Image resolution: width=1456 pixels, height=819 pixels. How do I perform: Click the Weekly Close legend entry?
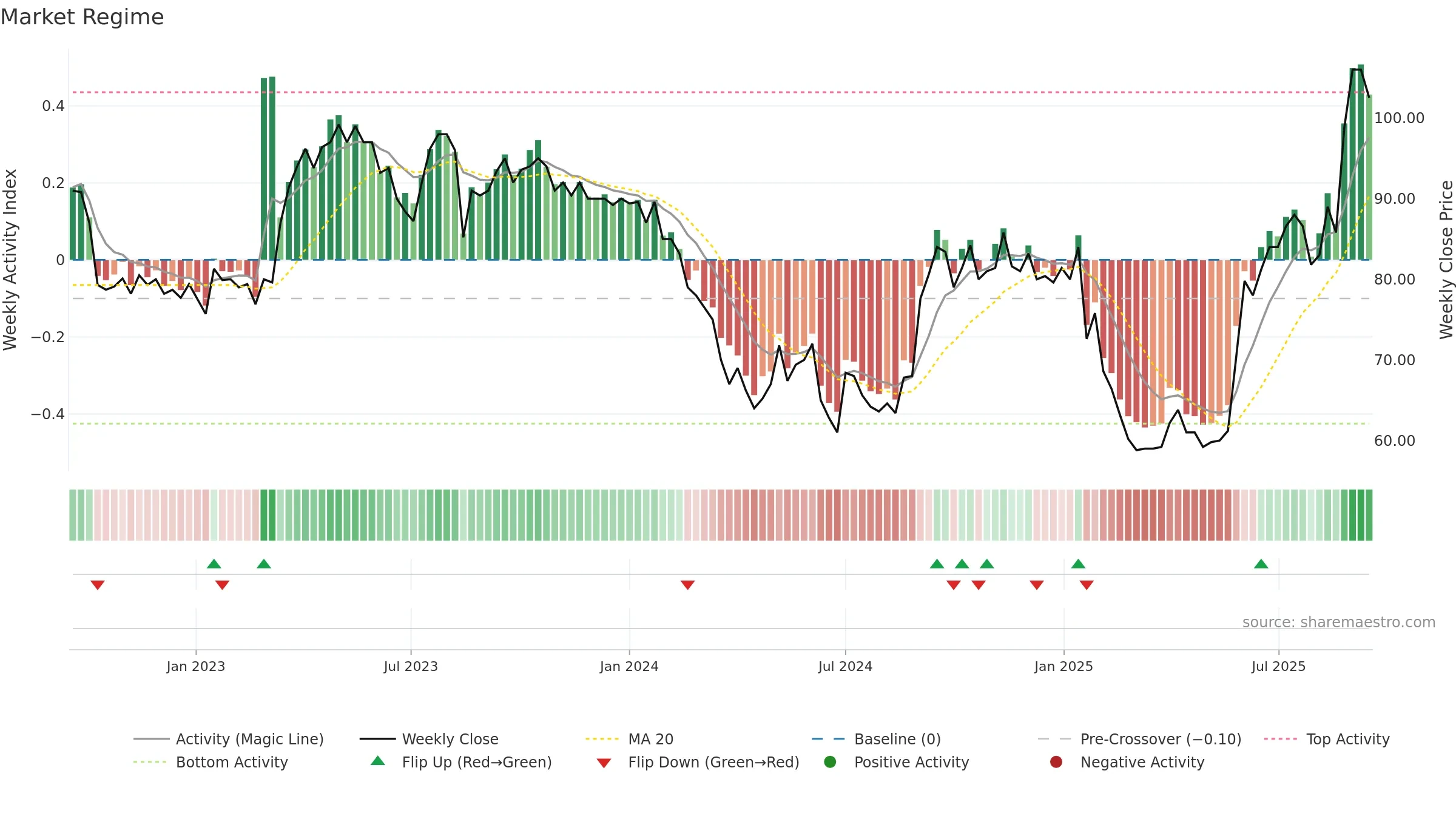click(429, 739)
